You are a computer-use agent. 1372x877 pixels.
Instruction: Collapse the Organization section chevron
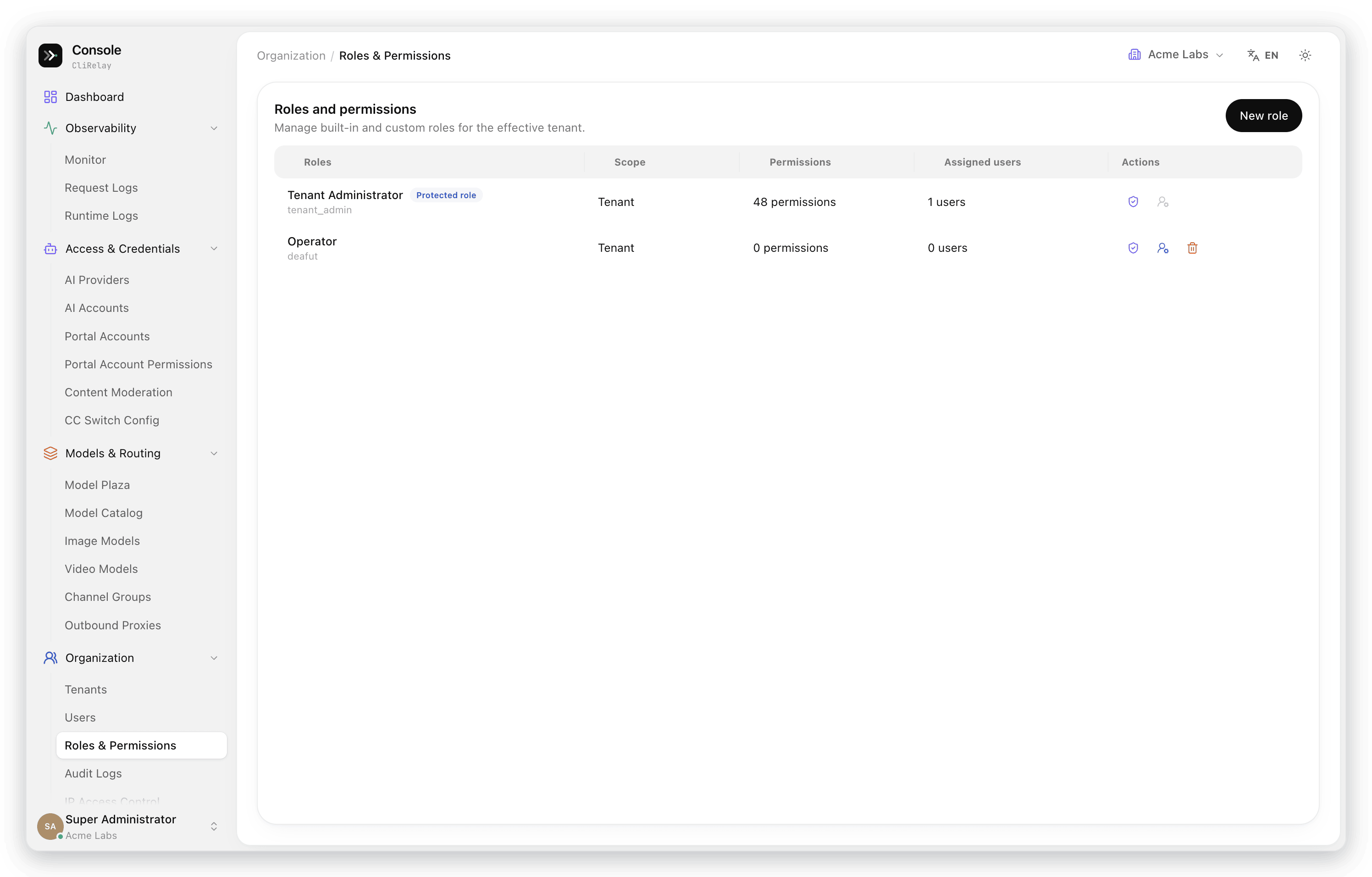click(214, 658)
